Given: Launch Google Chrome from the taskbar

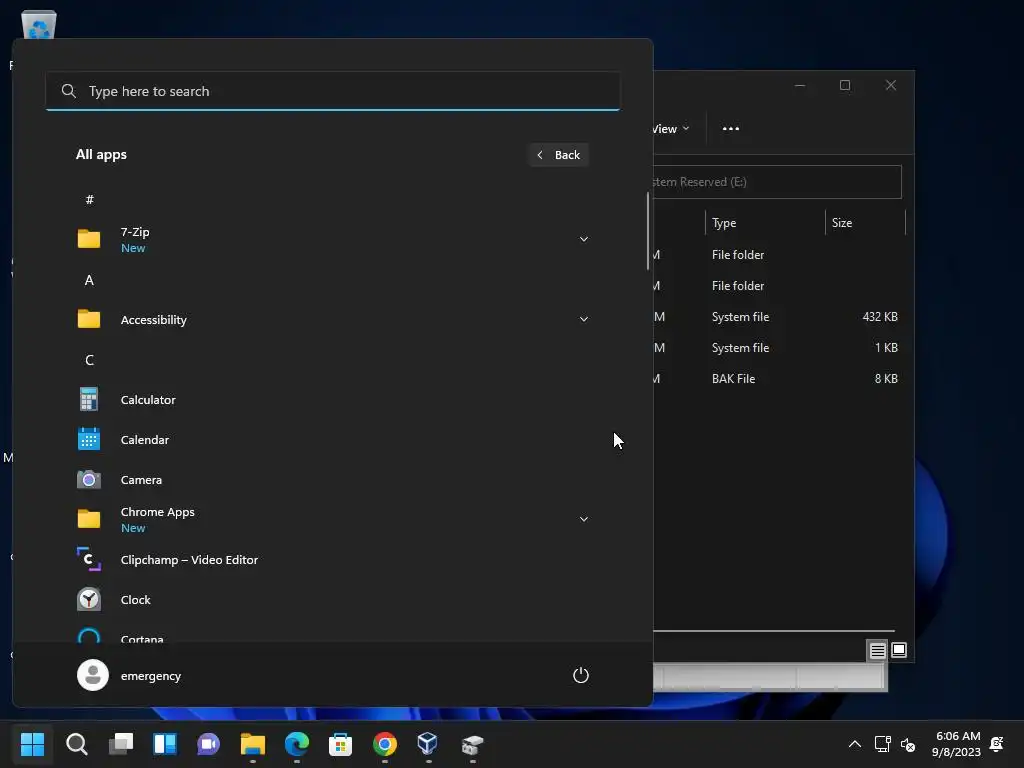Looking at the screenshot, I should tap(385, 744).
